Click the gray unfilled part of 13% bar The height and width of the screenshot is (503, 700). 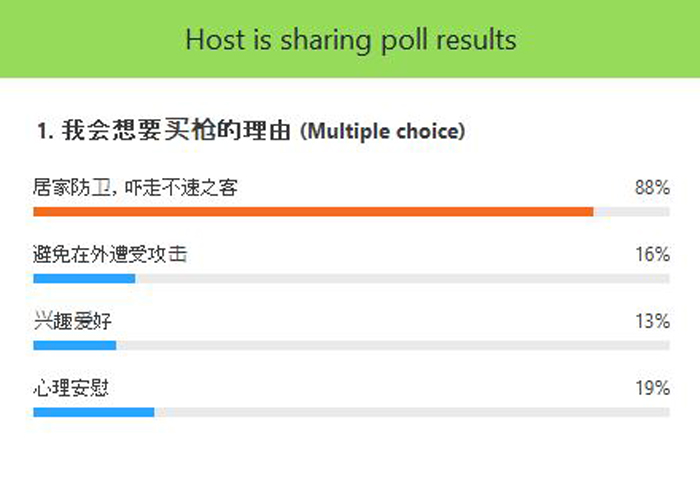click(393, 345)
